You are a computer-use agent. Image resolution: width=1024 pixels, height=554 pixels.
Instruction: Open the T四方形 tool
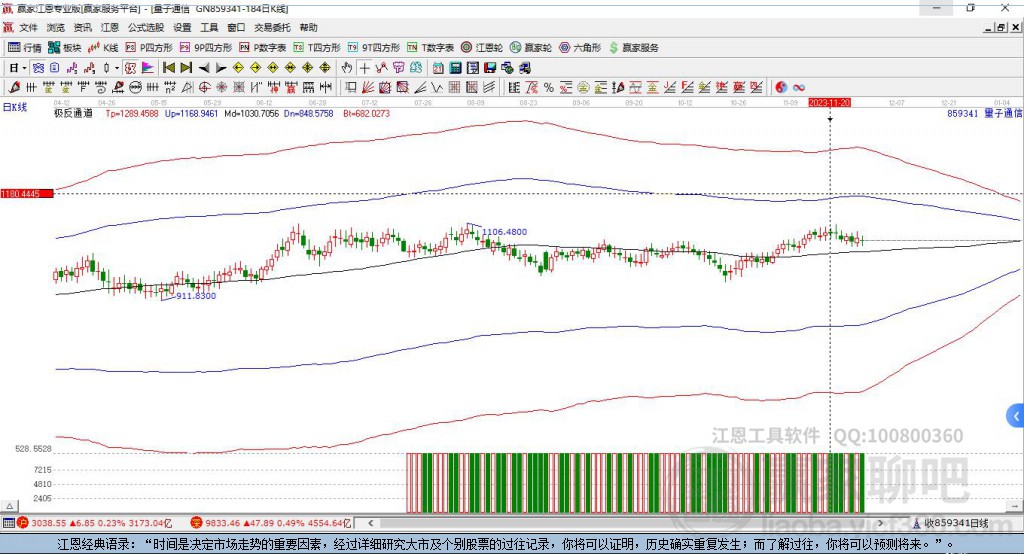(x=317, y=48)
